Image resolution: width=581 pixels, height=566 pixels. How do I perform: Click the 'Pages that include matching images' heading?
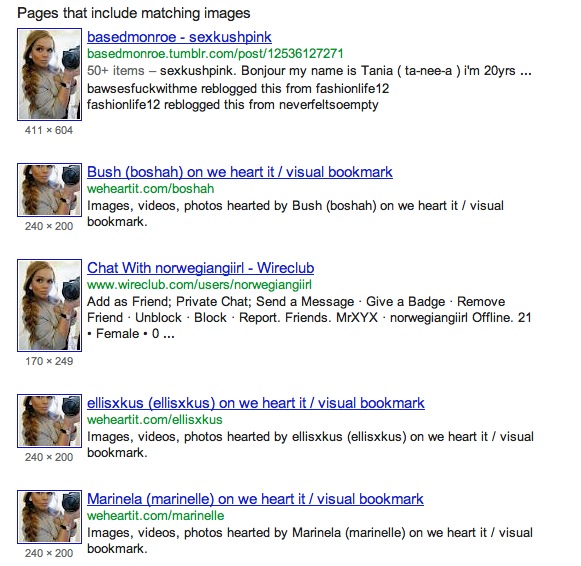pos(134,13)
